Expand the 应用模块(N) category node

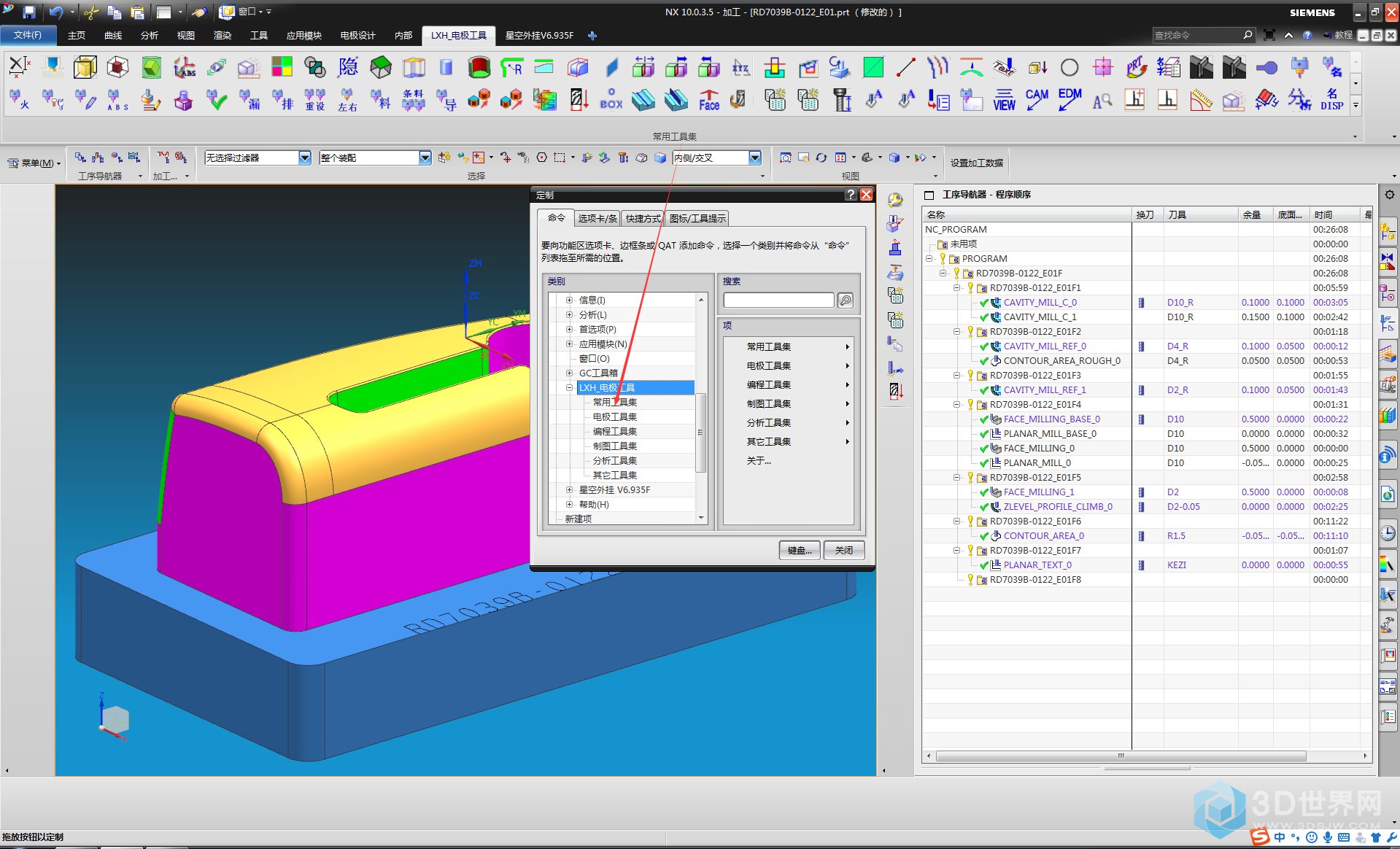pos(570,344)
